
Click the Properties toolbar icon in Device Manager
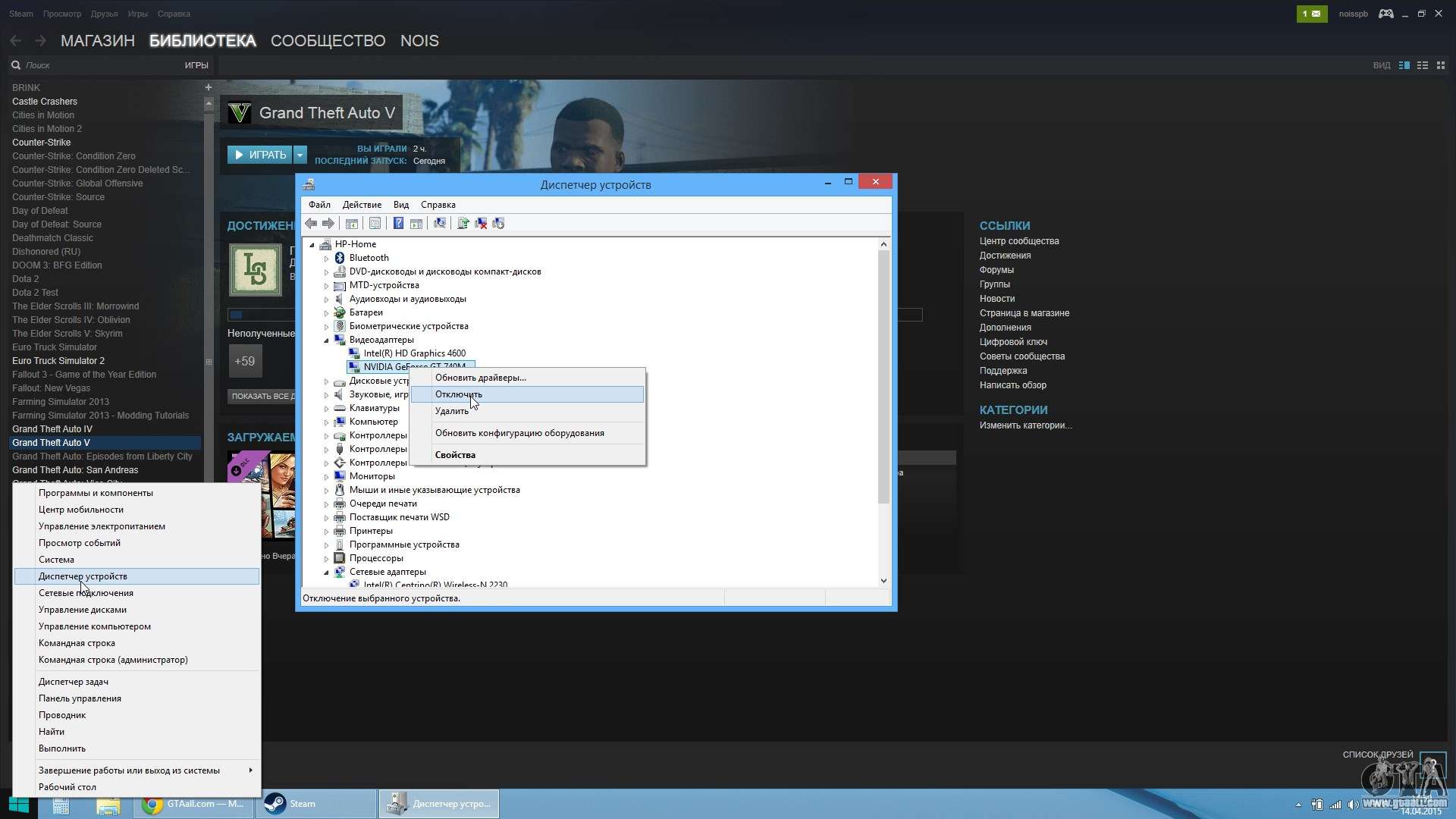click(x=375, y=224)
